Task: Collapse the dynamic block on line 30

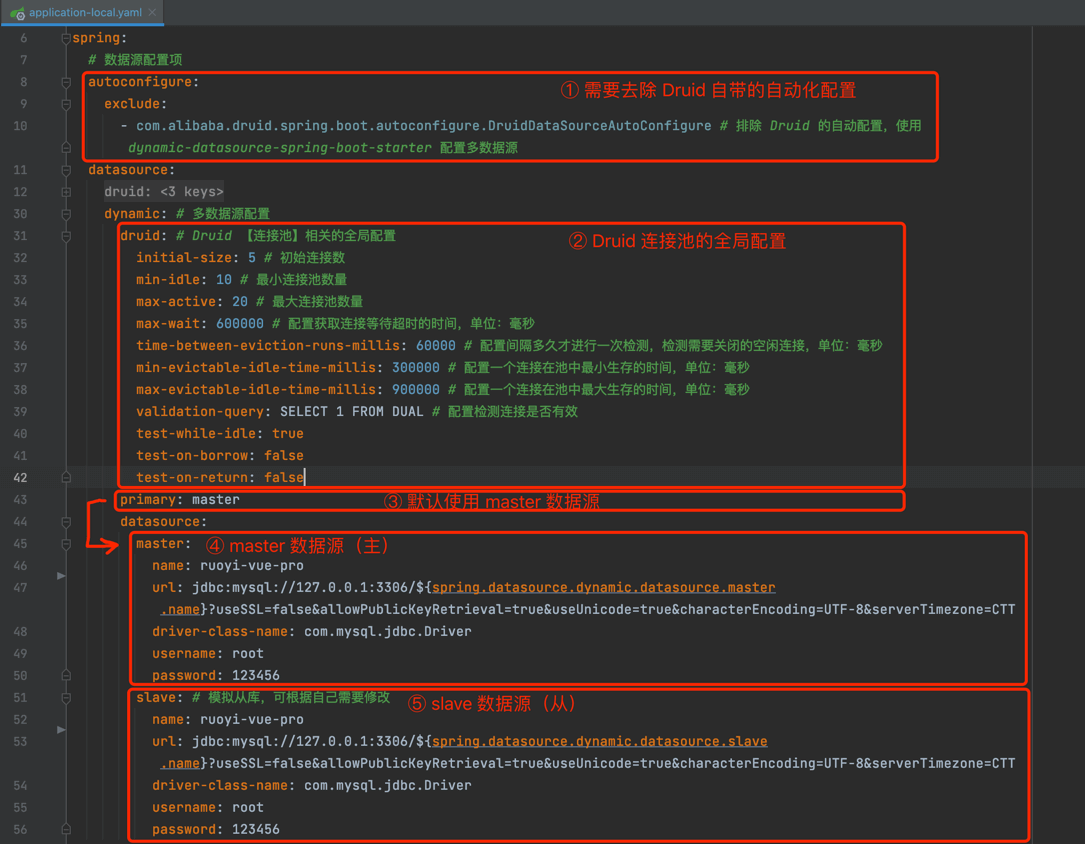Action: (x=66, y=214)
